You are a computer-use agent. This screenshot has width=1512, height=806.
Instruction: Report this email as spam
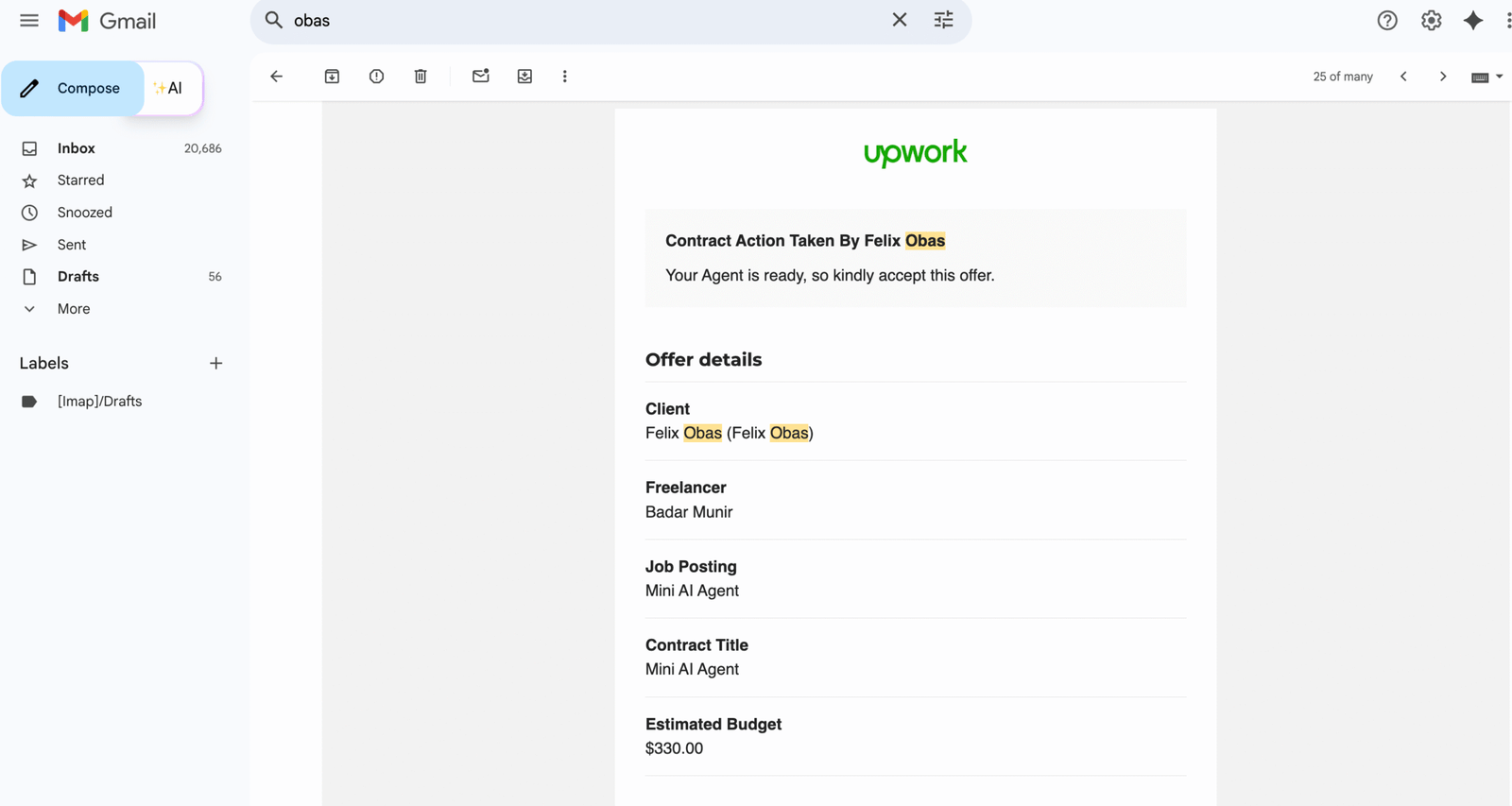pyautogui.click(x=376, y=77)
